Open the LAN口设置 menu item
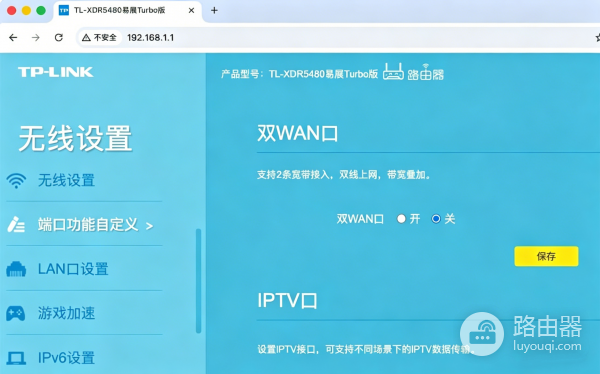 pyautogui.click(x=73, y=269)
